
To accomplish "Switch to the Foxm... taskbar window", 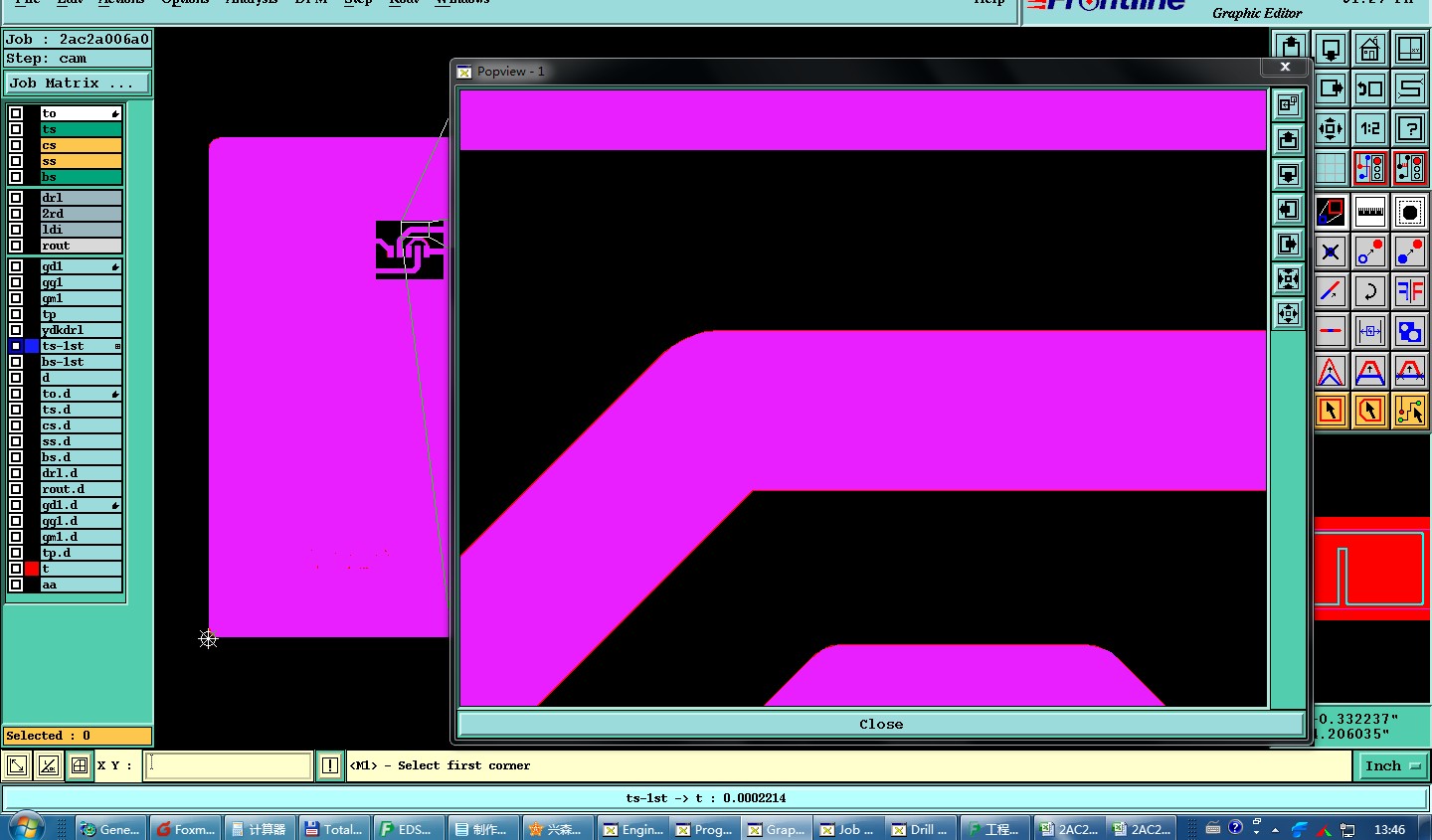I will [x=187, y=828].
